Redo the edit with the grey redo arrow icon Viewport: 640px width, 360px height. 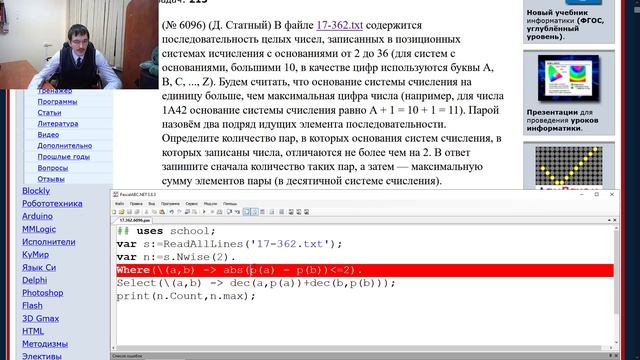[x=179, y=212]
